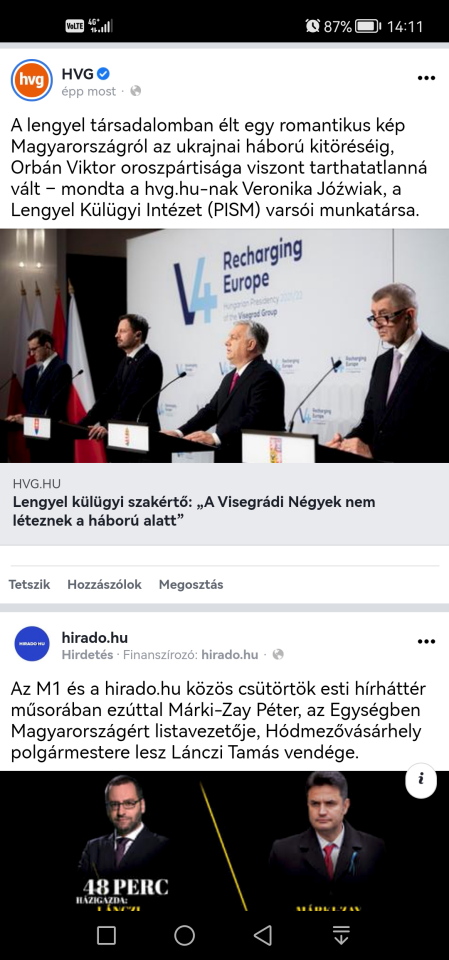Image resolution: width=449 pixels, height=960 pixels.
Task: Share the post via Megosztás
Action: (x=191, y=585)
